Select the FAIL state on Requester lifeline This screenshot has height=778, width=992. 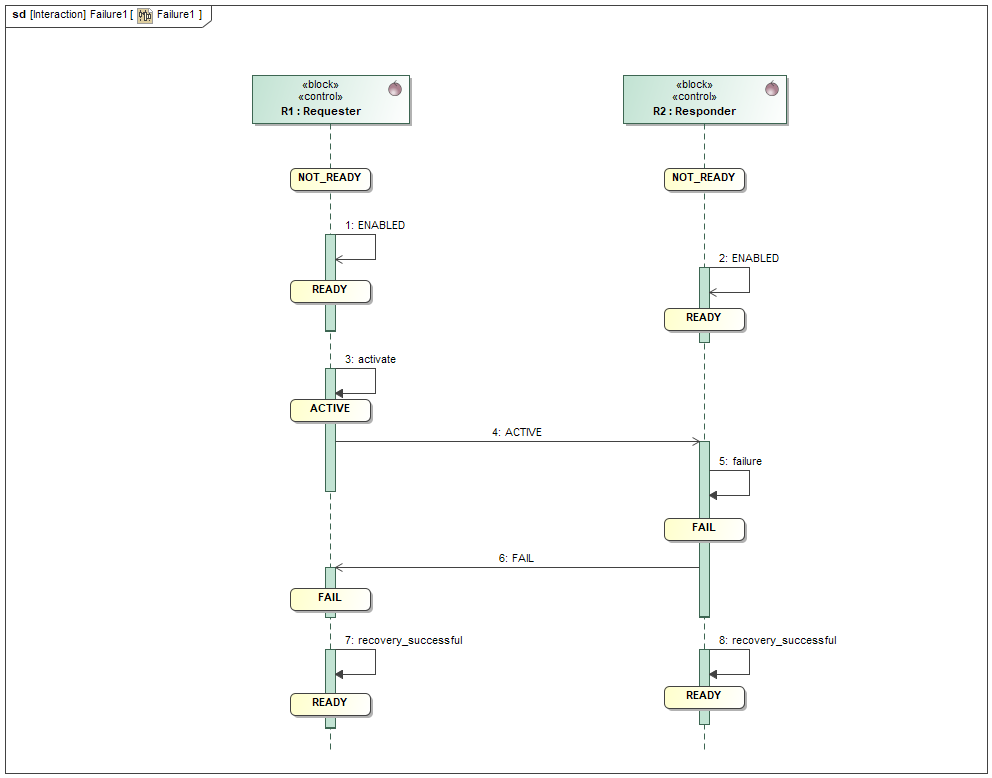(330, 599)
